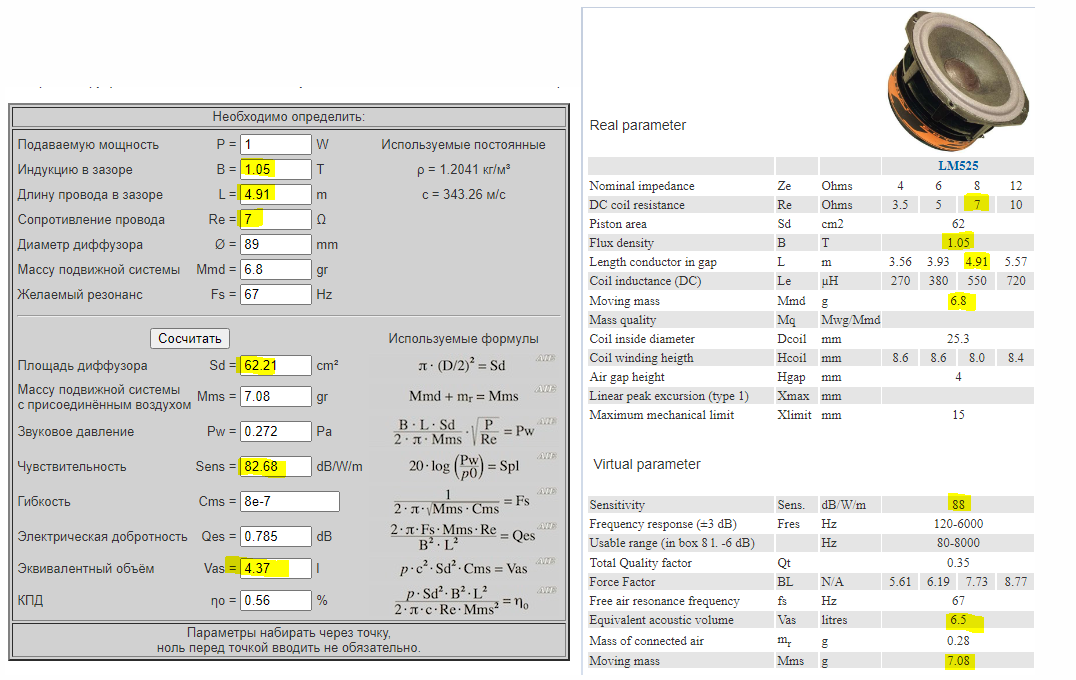Click the 'Используемые постоянные' heading
The width and height of the screenshot is (1076, 680).
(x=463, y=145)
